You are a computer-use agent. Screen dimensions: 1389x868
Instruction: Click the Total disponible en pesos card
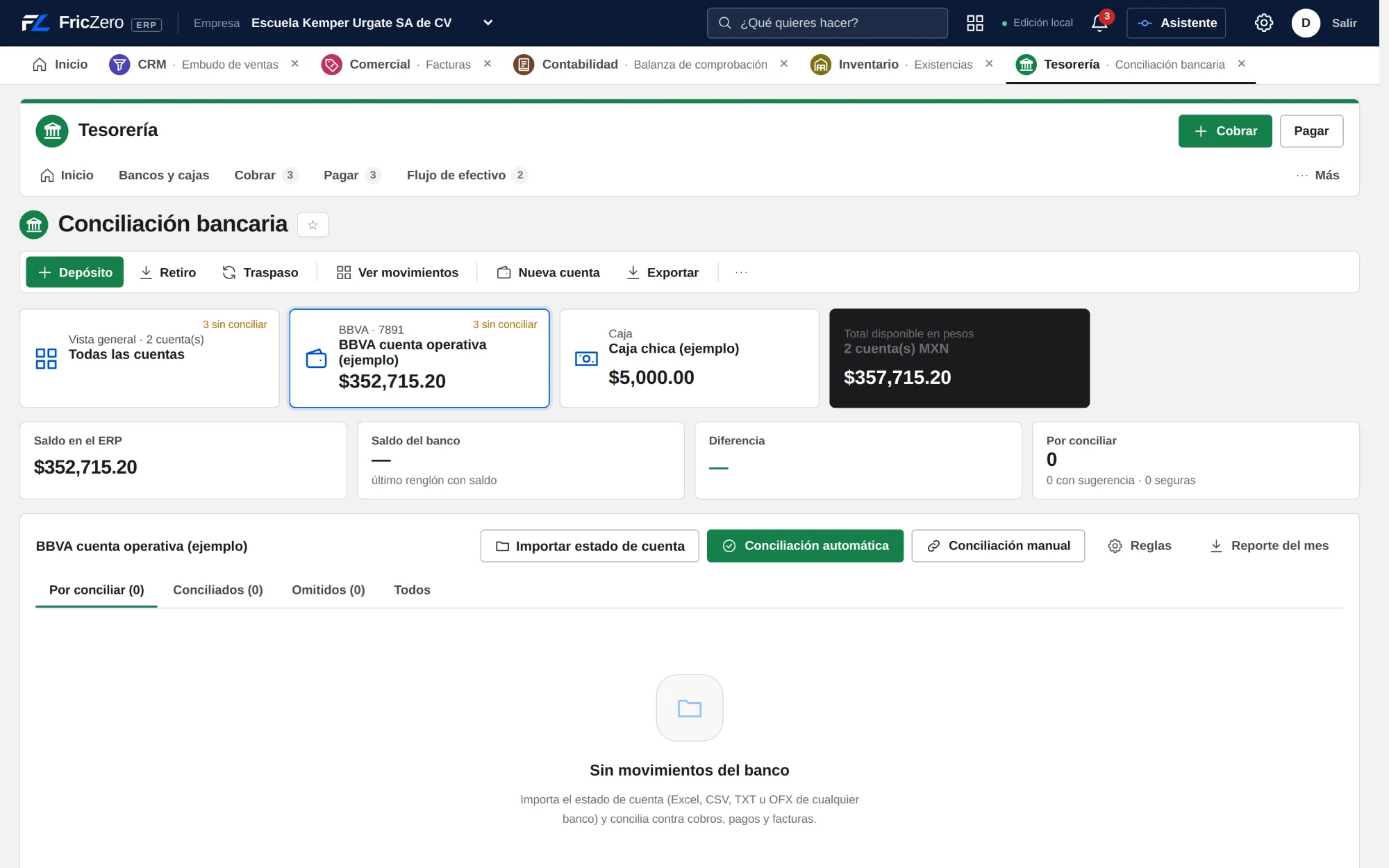tap(959, 358)
